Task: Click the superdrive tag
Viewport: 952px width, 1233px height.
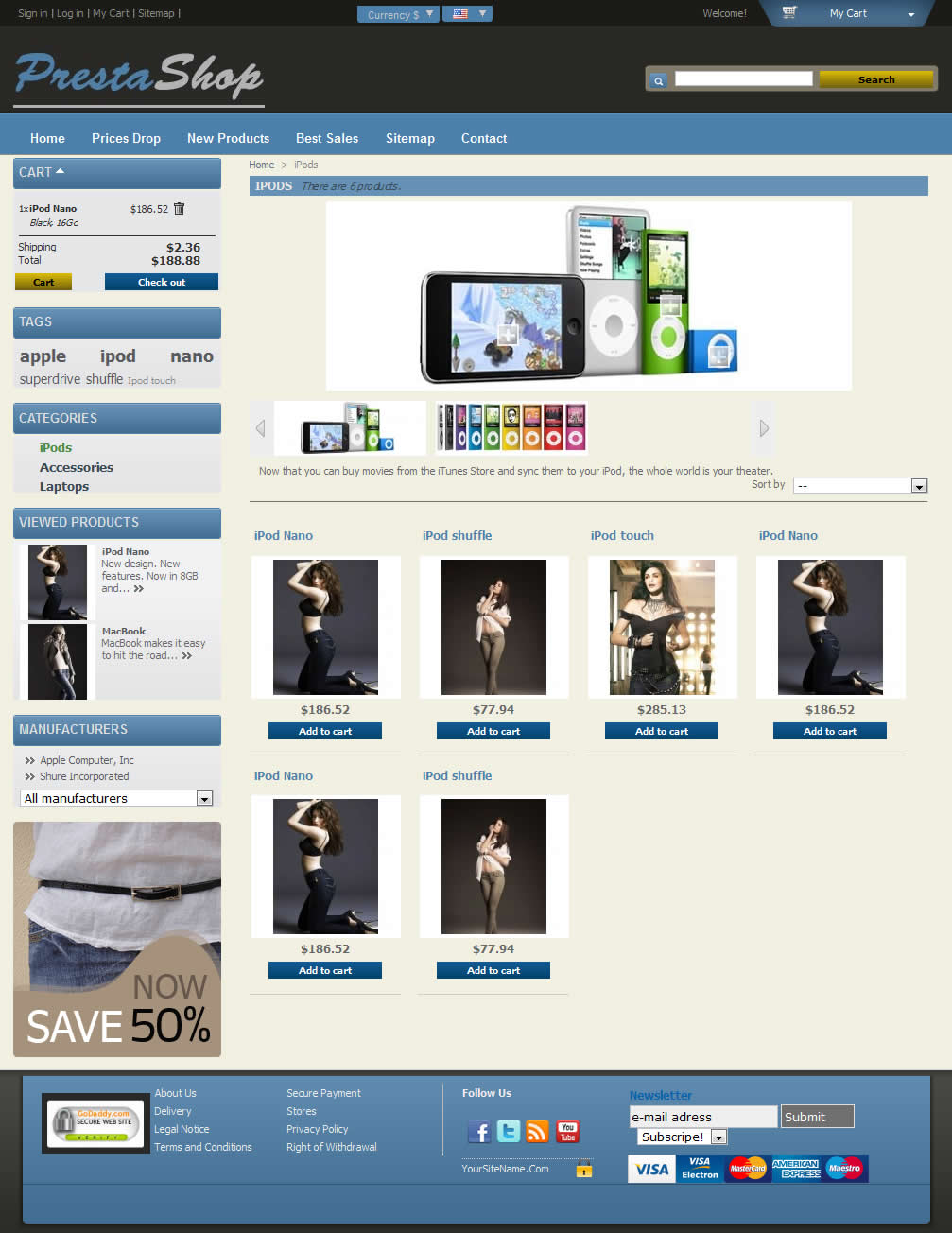Action: coord(50,379)
